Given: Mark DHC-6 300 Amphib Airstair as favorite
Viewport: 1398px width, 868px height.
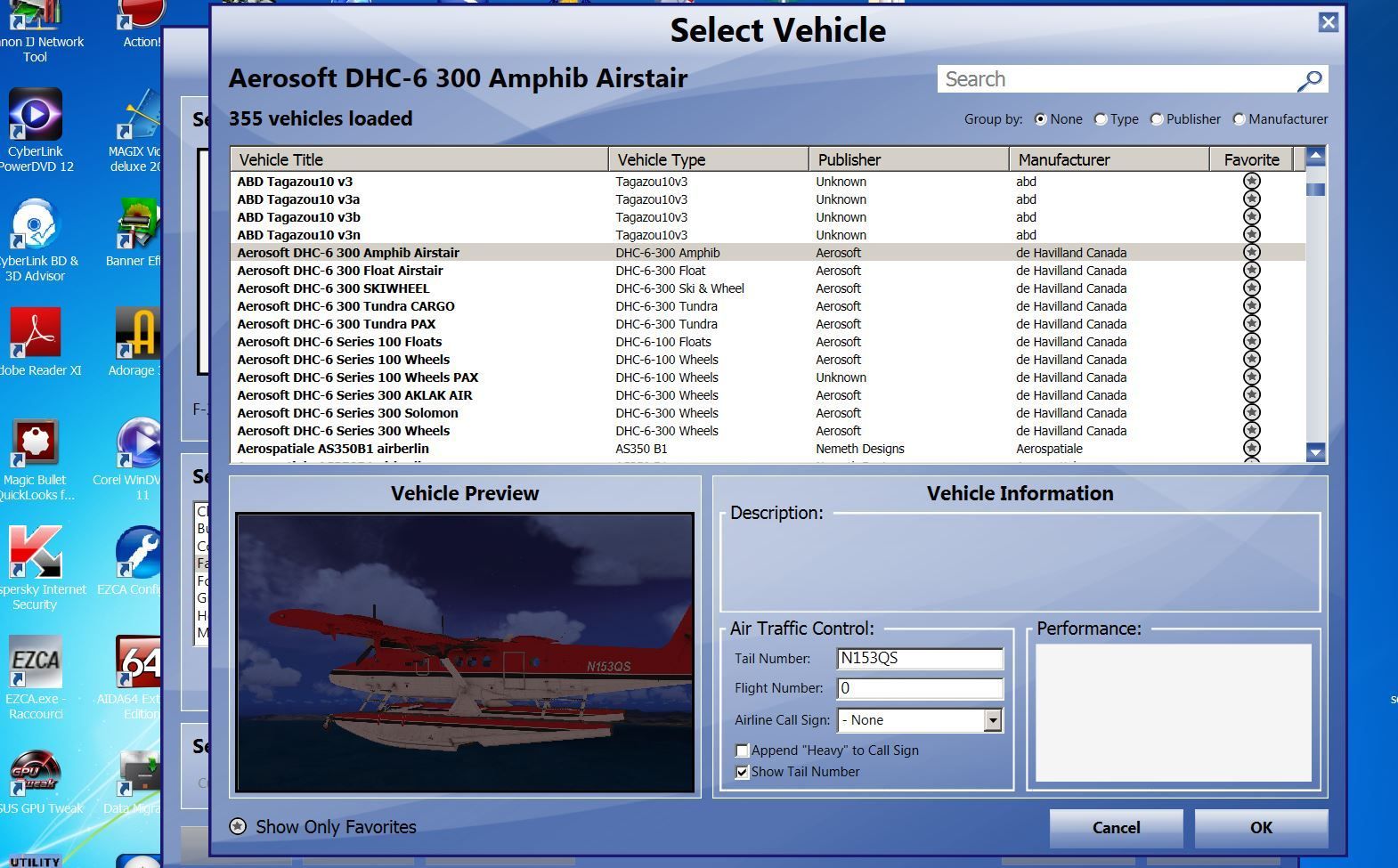Looking at the screenshot, I should (x=1251, y=252).
